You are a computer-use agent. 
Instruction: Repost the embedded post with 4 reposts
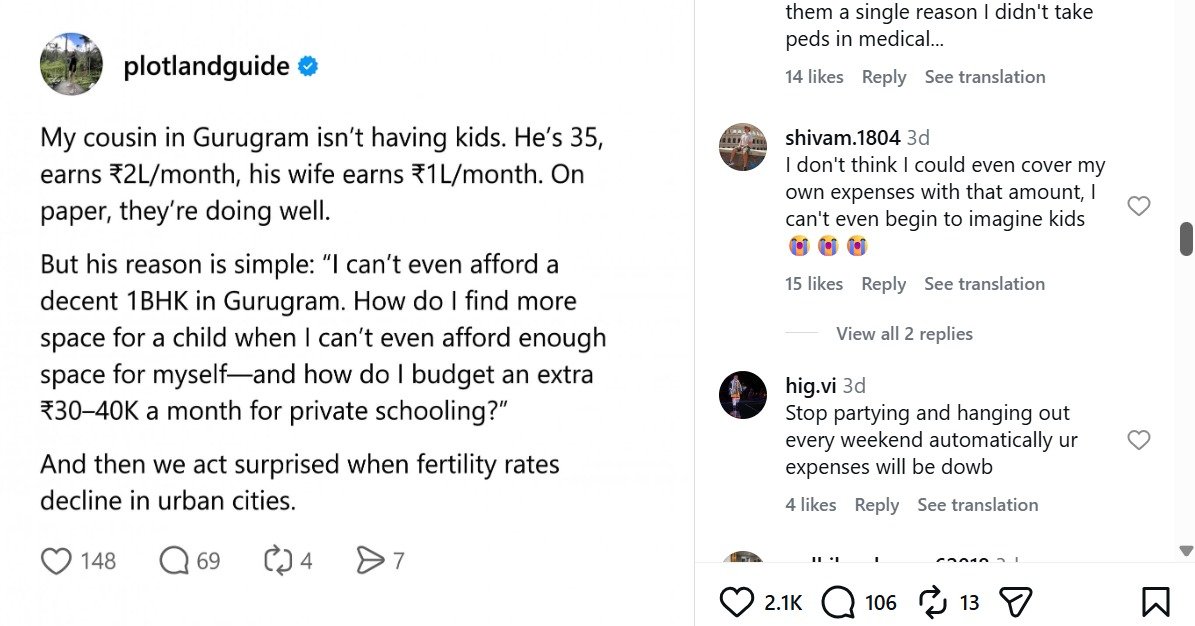(x=277, y=561)
